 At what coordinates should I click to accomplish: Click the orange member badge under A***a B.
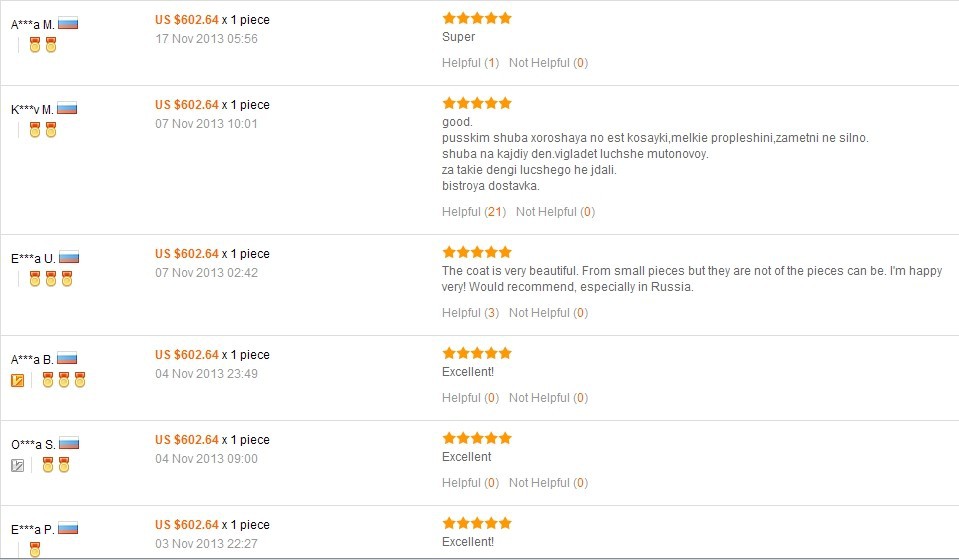pyautogui.click(x=18, y=380)
